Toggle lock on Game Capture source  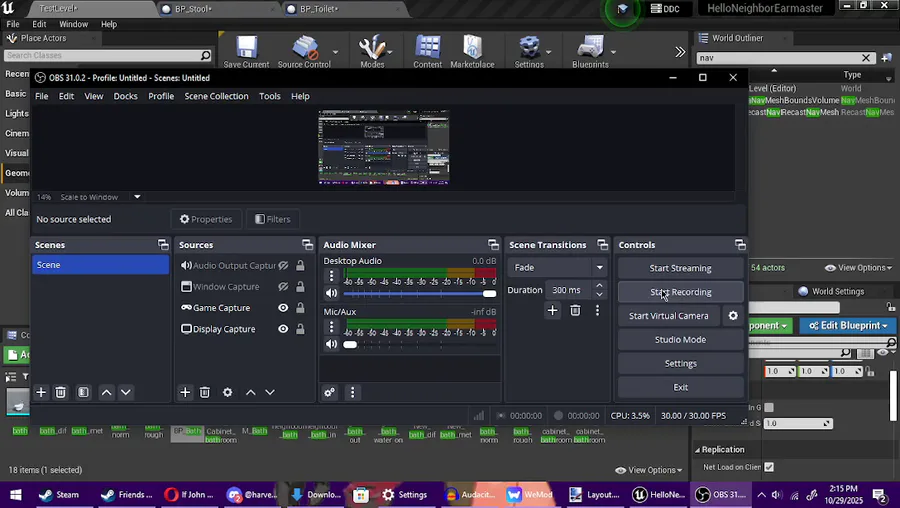click(300, 308)
